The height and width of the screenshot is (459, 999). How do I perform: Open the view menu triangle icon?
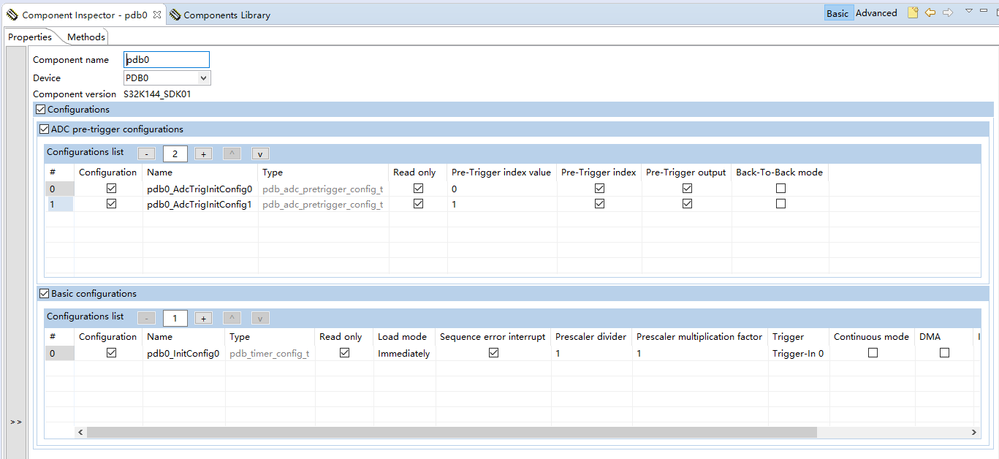pyautogui.click(x=969, y=11)
